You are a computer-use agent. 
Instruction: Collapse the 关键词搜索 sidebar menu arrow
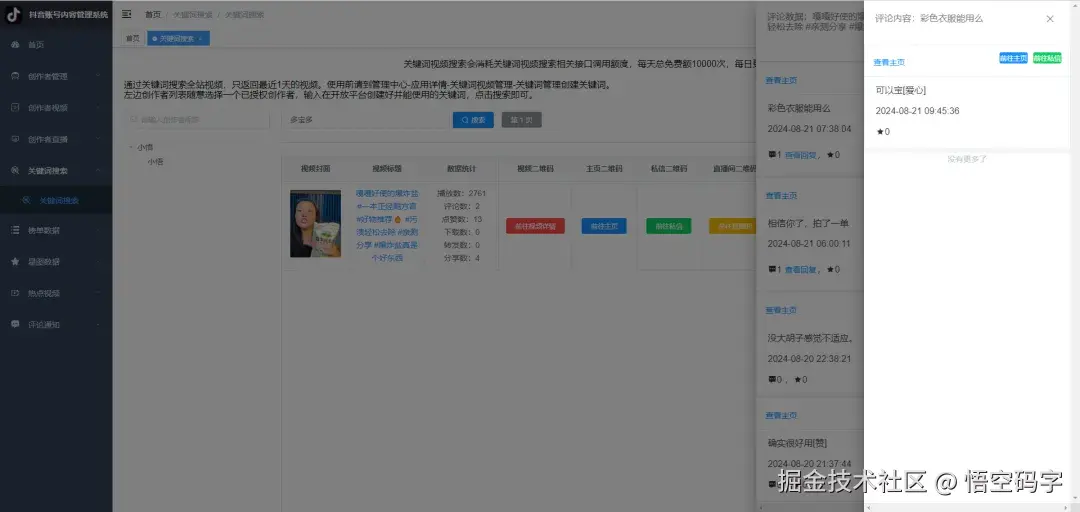[x=98, y=170]
